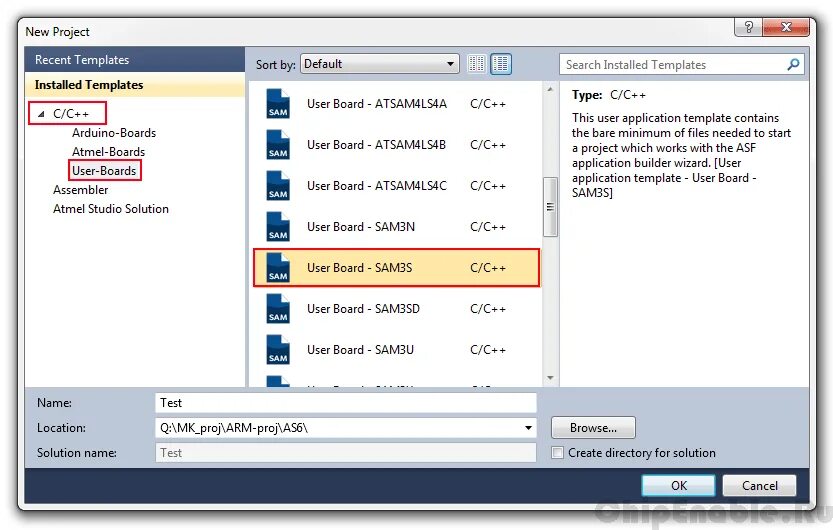Click C/C++ type in SAM3U row
833x530 pixels.
pos(488,350)
